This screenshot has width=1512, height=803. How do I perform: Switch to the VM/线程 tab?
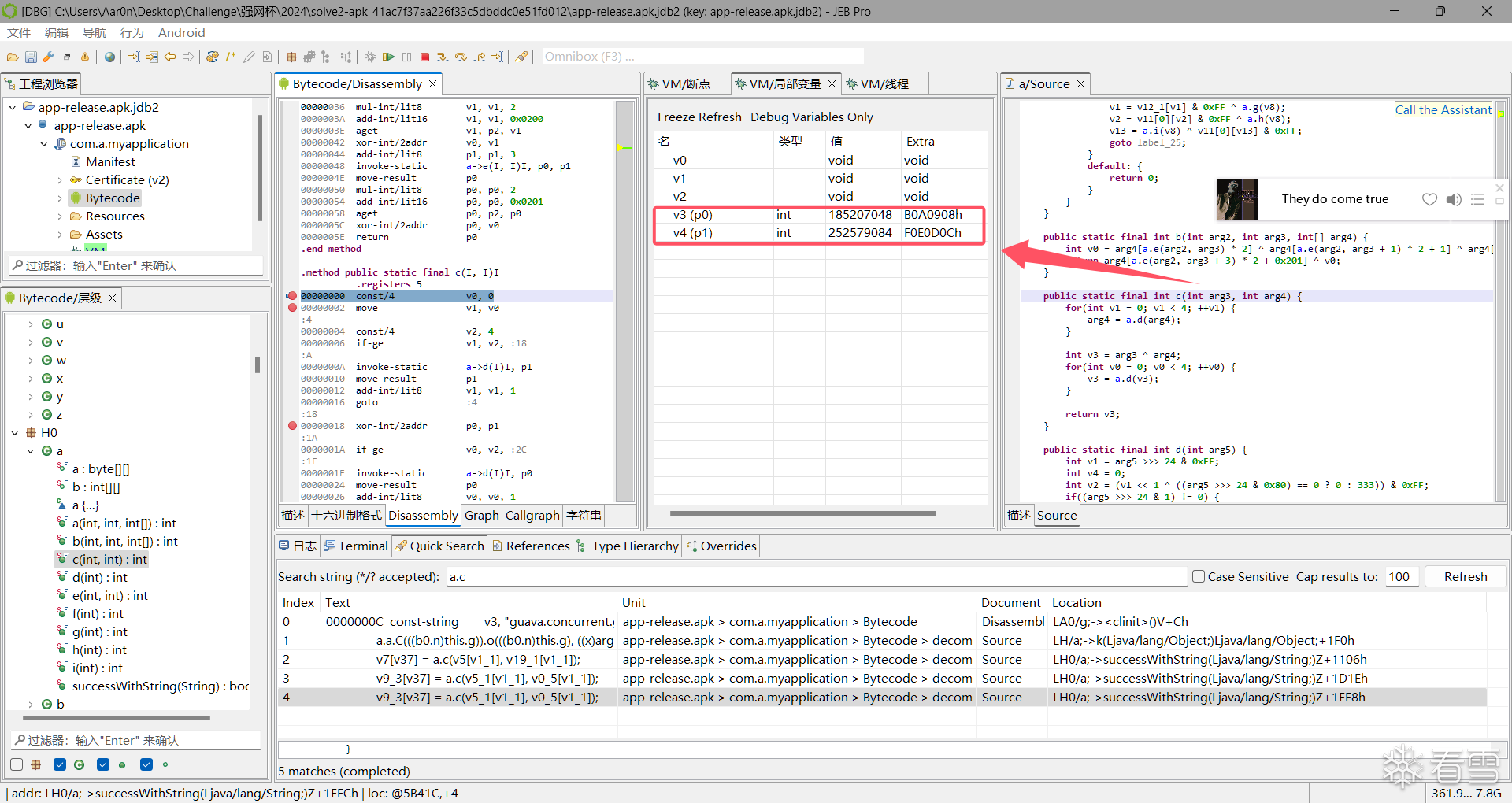click(883, 84)
